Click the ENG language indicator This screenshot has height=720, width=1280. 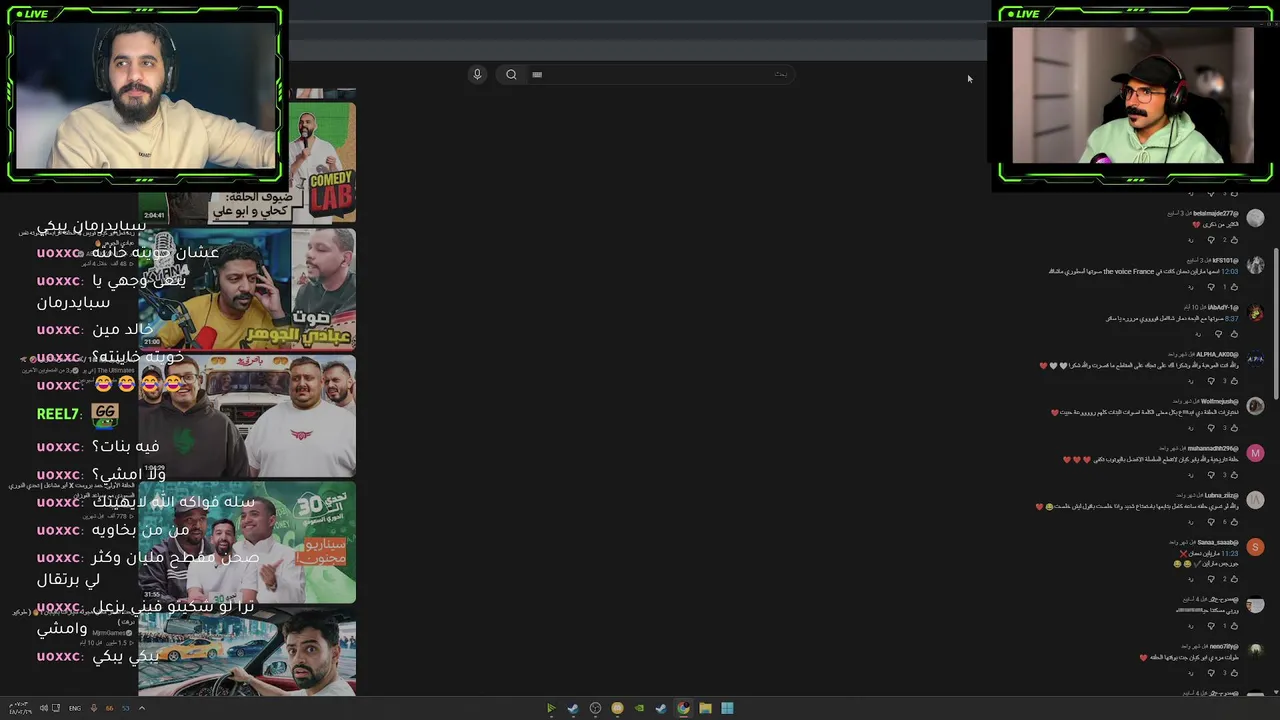(75, 708)
